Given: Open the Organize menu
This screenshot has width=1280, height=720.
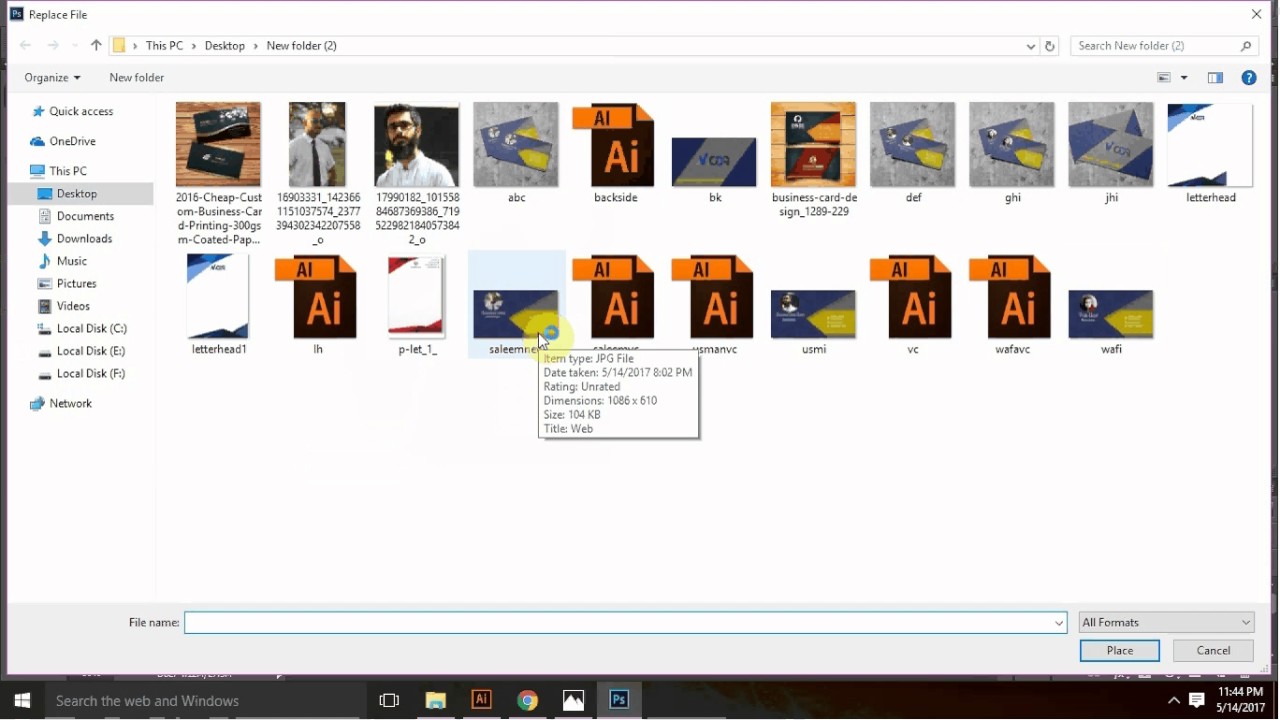Looking at the screenshot, I should 52,78.
